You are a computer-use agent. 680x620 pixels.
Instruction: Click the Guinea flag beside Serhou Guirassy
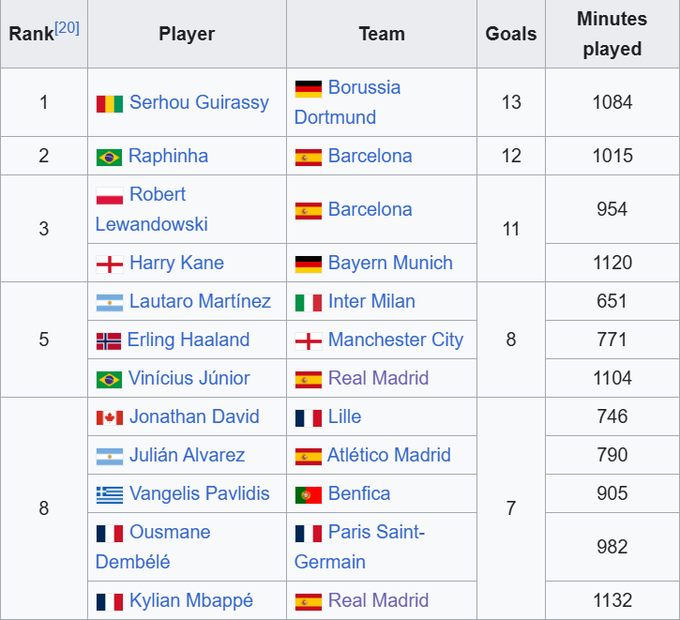click(109, 103)
